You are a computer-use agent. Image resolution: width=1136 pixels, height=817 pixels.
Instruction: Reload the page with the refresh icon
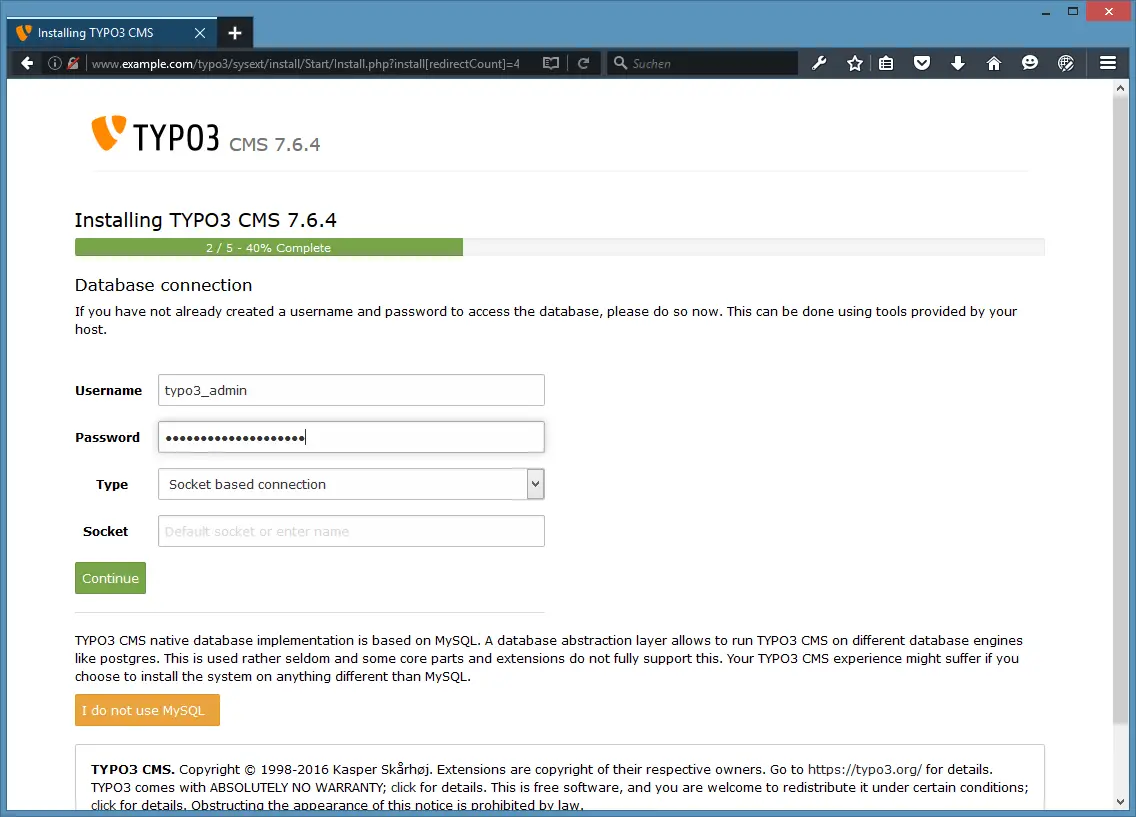click(583, 63)
